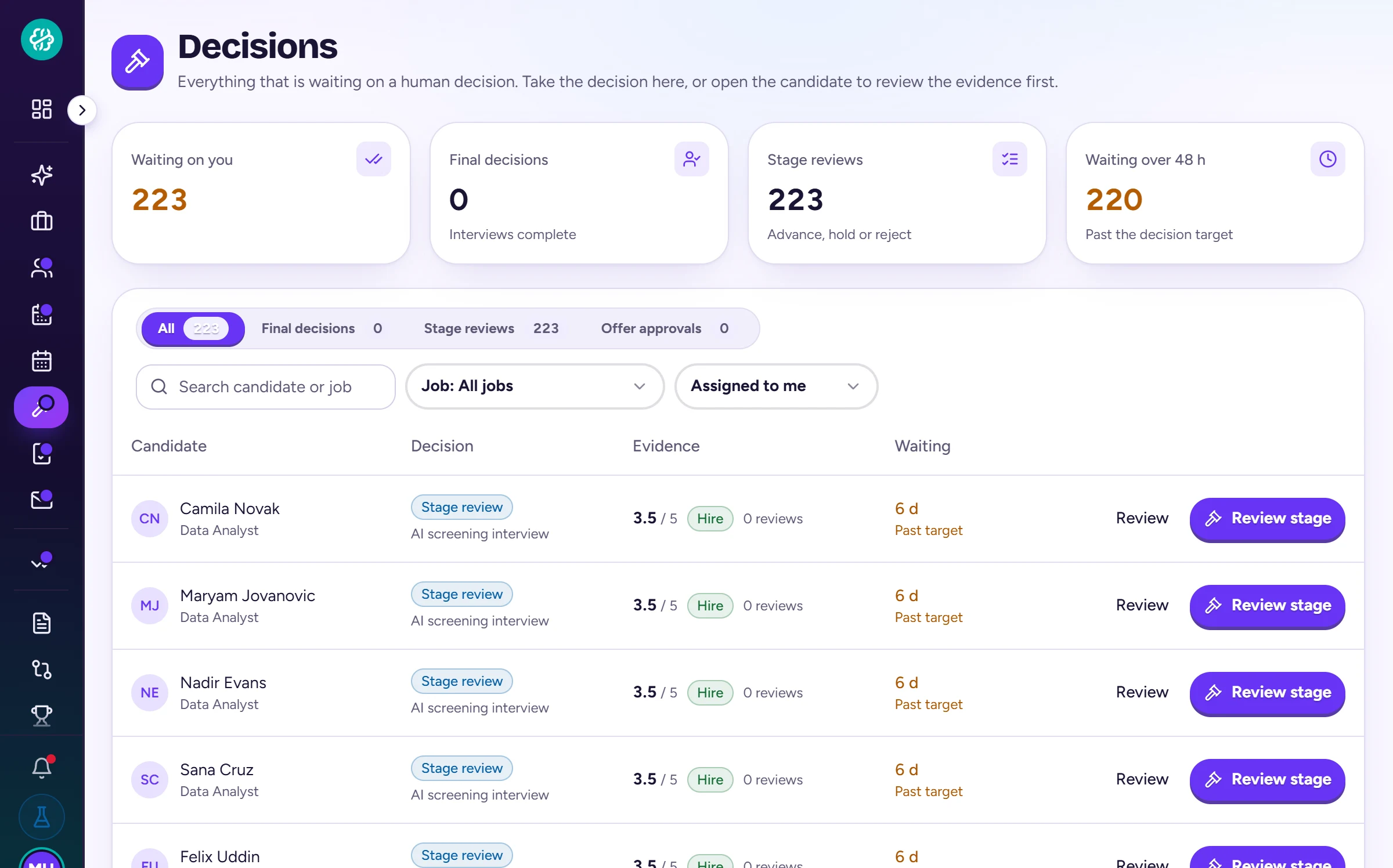Click Review stage for Camila Novak
1393x868 pixels.
(x=1267, y=519)
